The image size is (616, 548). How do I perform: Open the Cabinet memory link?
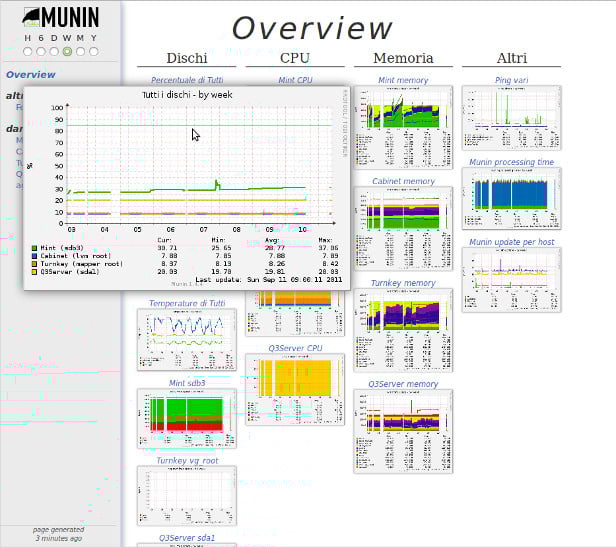[403, 181]
